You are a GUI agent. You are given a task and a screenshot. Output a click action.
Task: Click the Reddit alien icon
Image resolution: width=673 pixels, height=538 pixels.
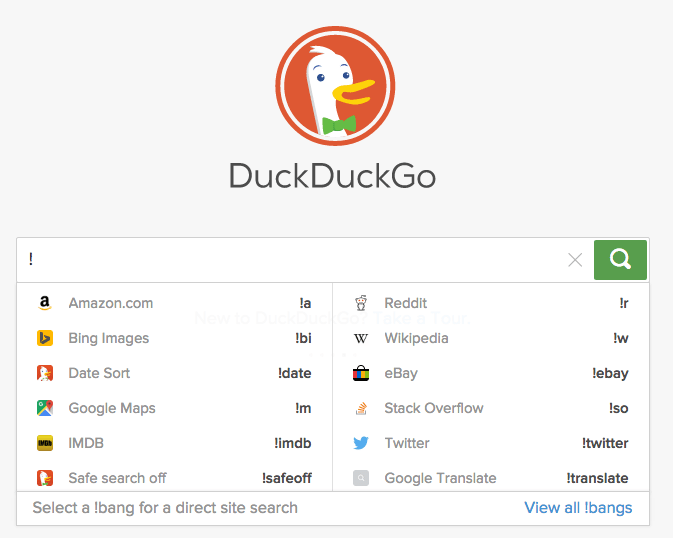coord(361,303)
